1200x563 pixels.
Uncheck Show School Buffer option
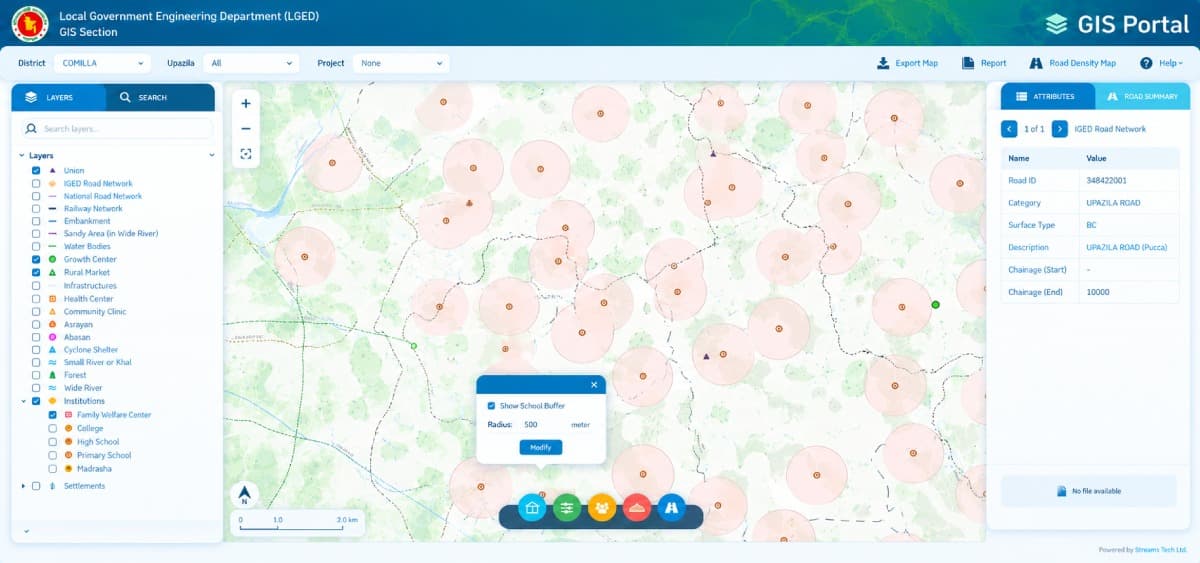[x=491, y=406]
